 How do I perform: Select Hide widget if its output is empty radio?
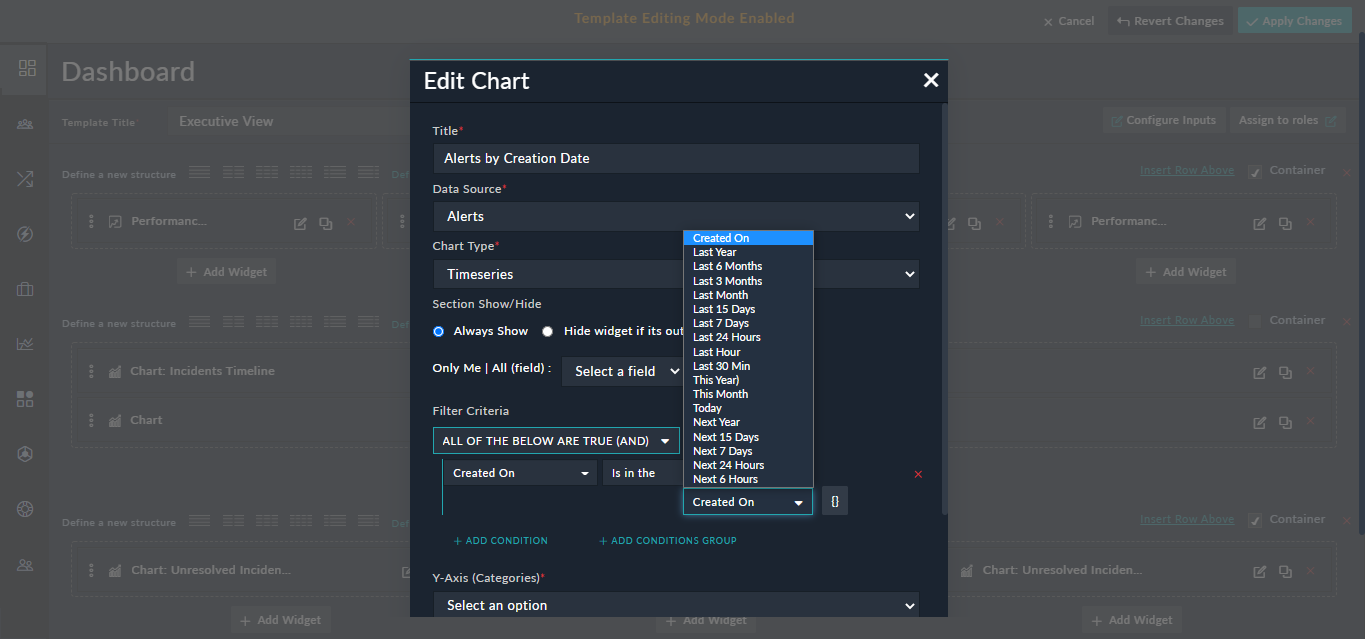[x=547, y=331]
